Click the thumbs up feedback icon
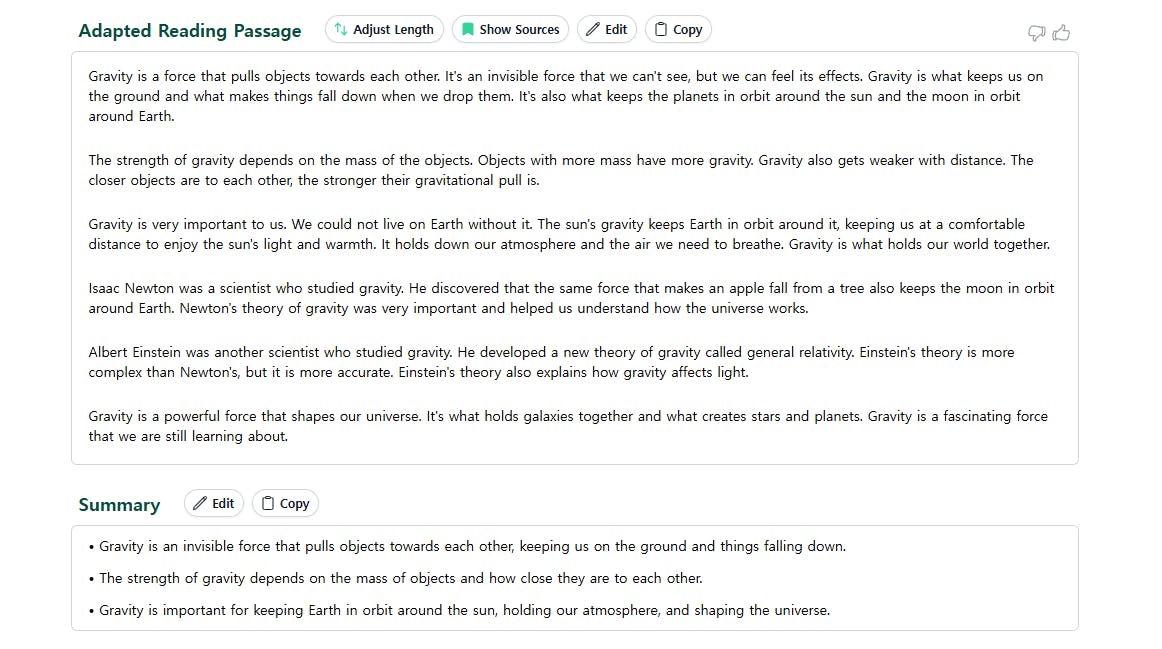The image size is (1162, 649). point(1061,33)
